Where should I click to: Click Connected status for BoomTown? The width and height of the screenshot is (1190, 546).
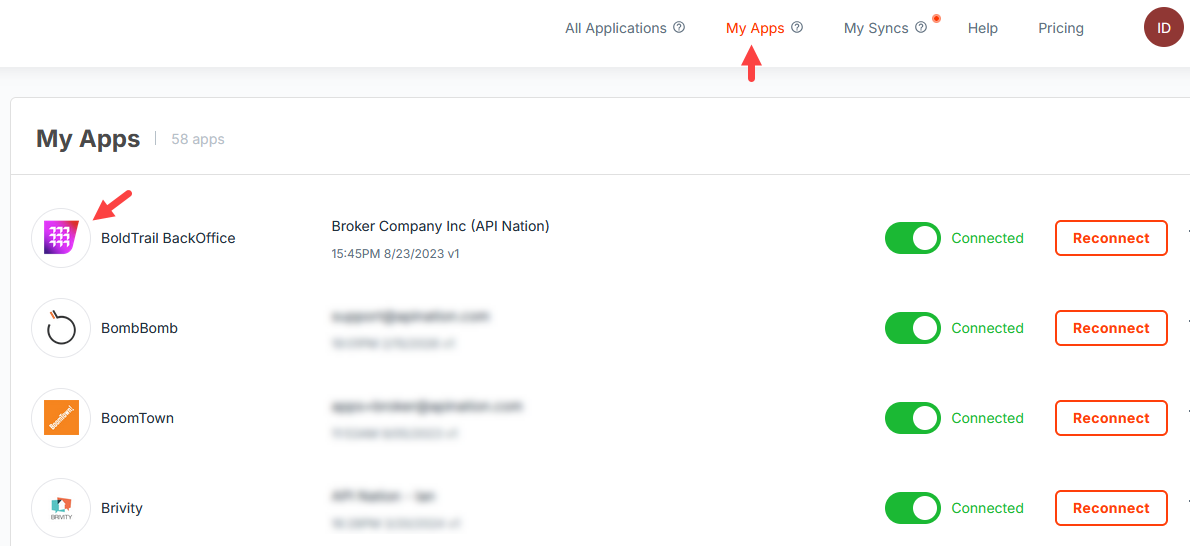987,418
